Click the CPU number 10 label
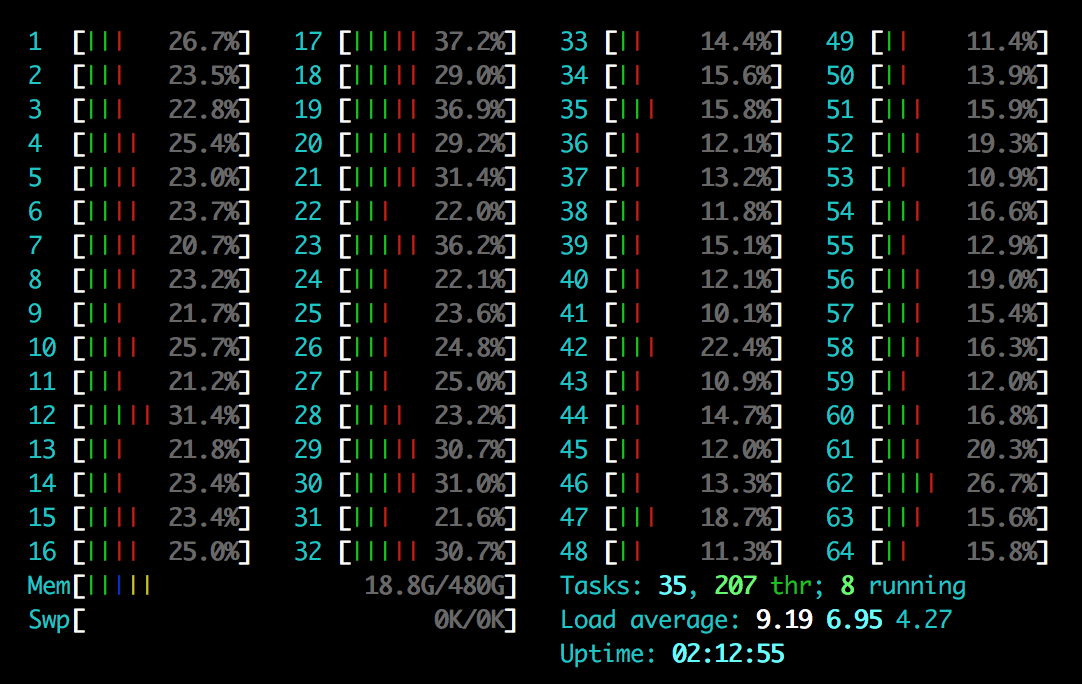This screenshot has height=684, width=1082. pyautogui.click(x=42, y=348)
